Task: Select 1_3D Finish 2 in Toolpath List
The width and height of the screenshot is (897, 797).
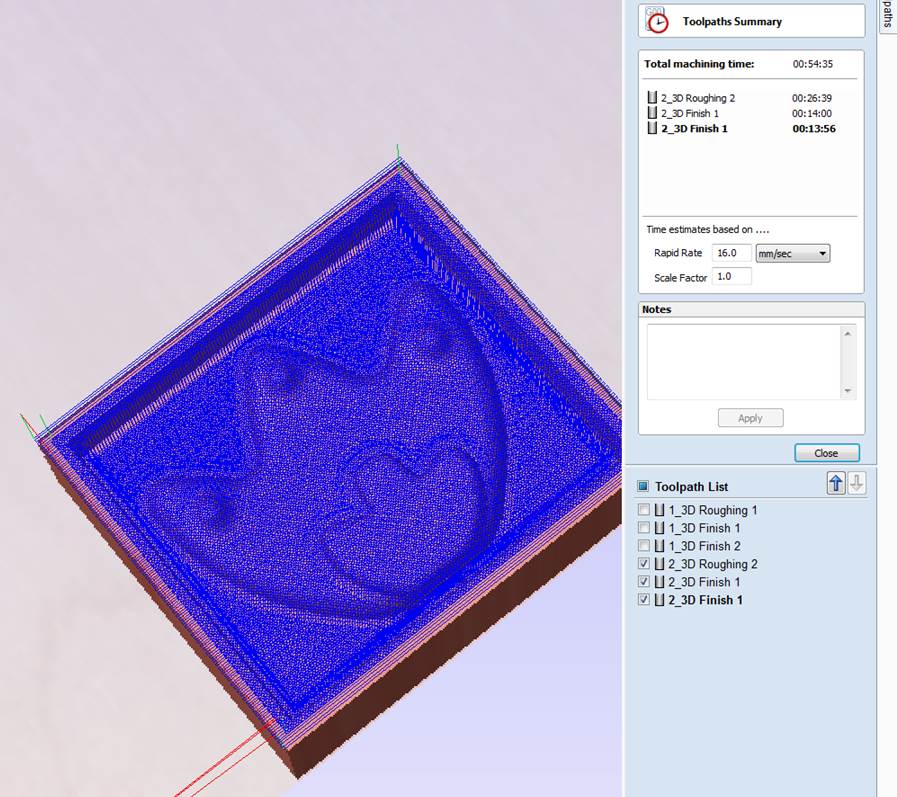Action: (x=704, y=546)
